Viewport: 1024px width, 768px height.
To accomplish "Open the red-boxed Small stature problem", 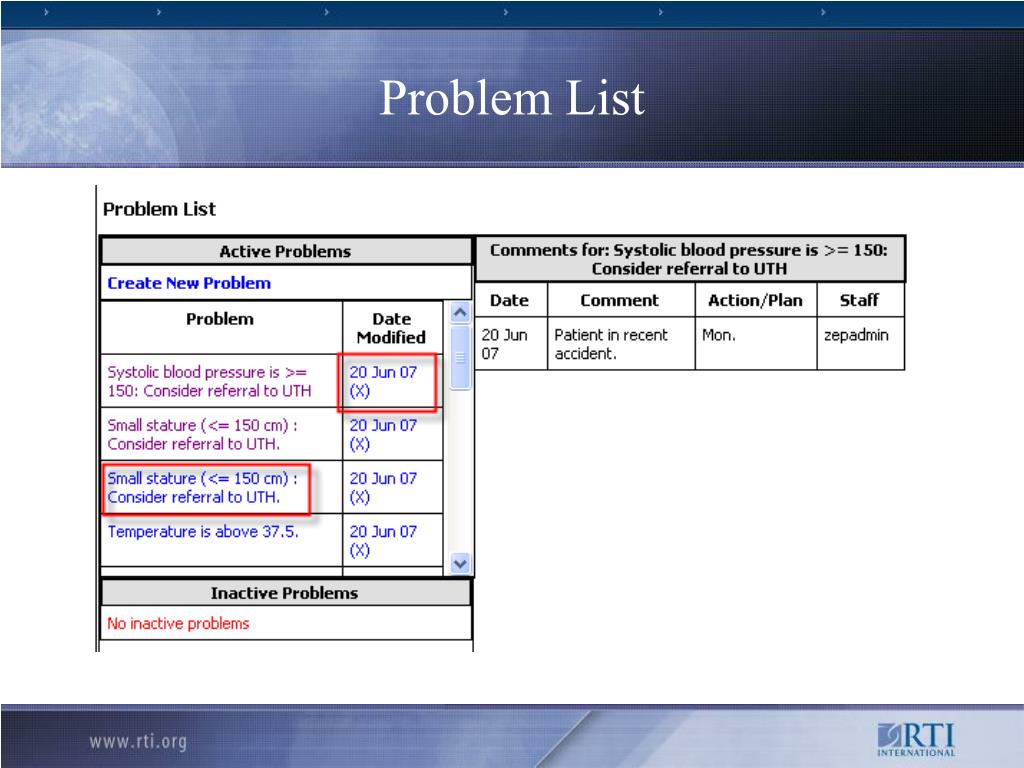I will click(202, 487).
